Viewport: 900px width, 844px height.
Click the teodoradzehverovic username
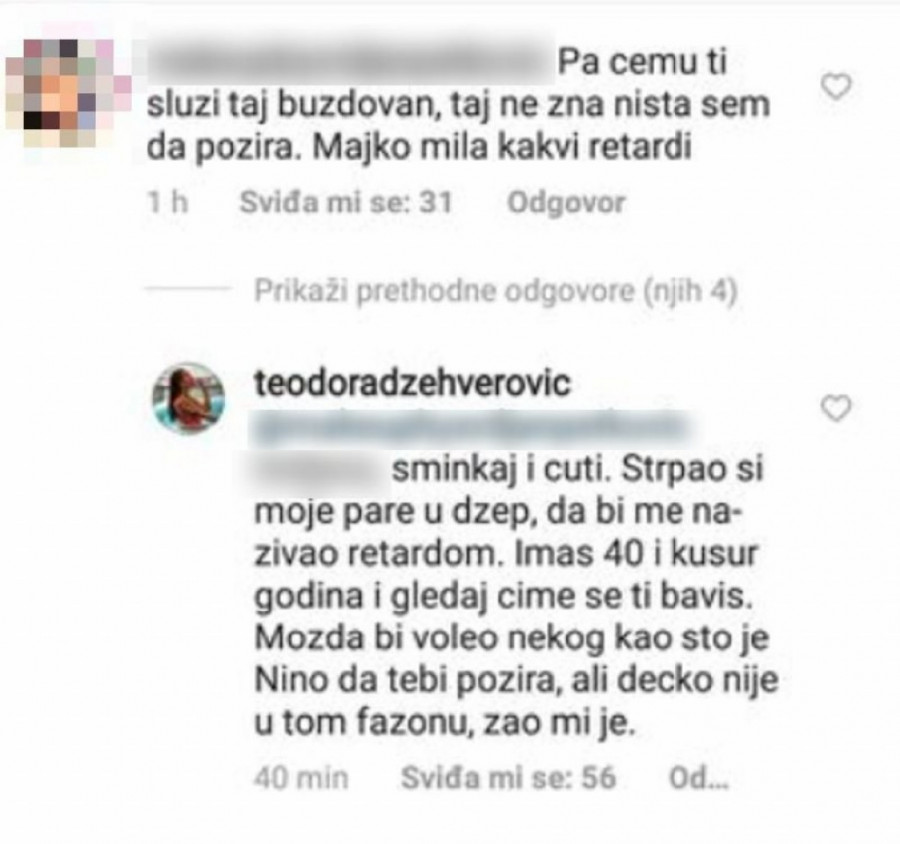tap(413, 383)
